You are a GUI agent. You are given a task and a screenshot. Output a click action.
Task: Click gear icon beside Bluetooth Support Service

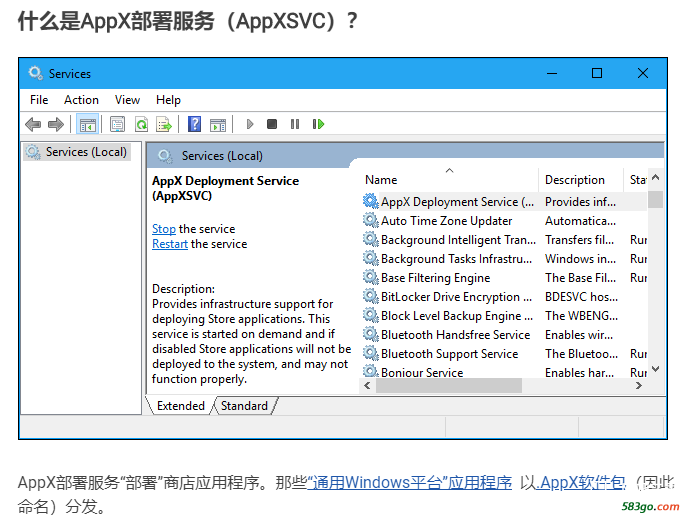(x=370, y=353)
